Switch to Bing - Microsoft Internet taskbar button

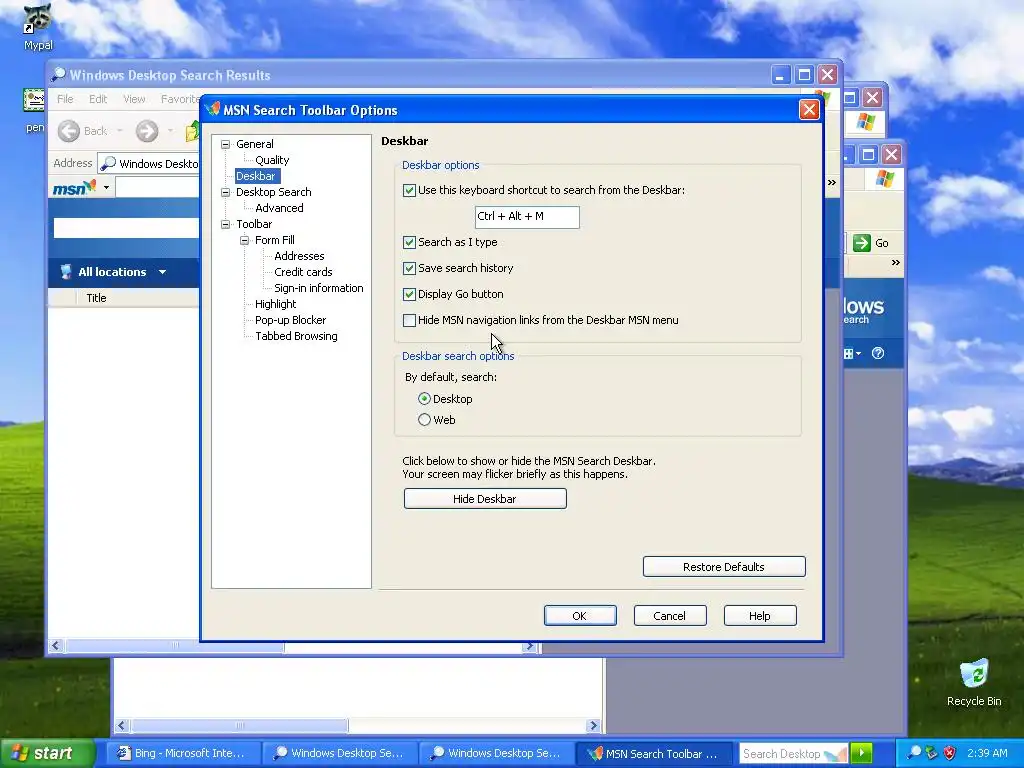pyautogui.click(x=183, y=754)
